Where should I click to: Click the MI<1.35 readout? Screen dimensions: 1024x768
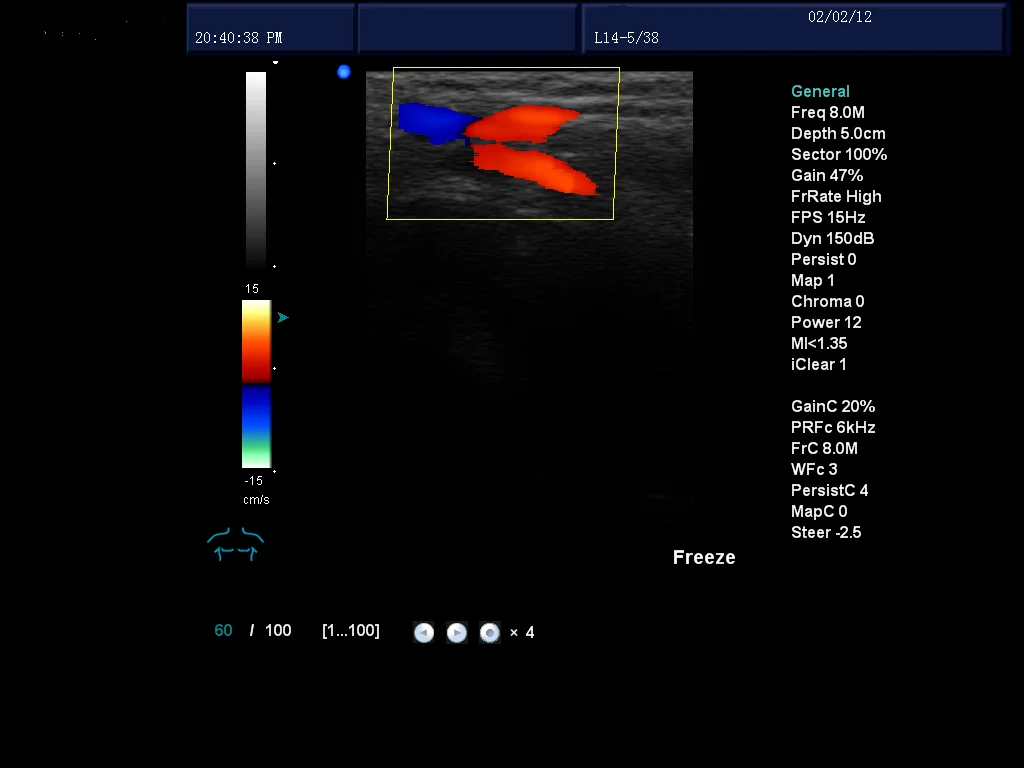coord(819,343)
